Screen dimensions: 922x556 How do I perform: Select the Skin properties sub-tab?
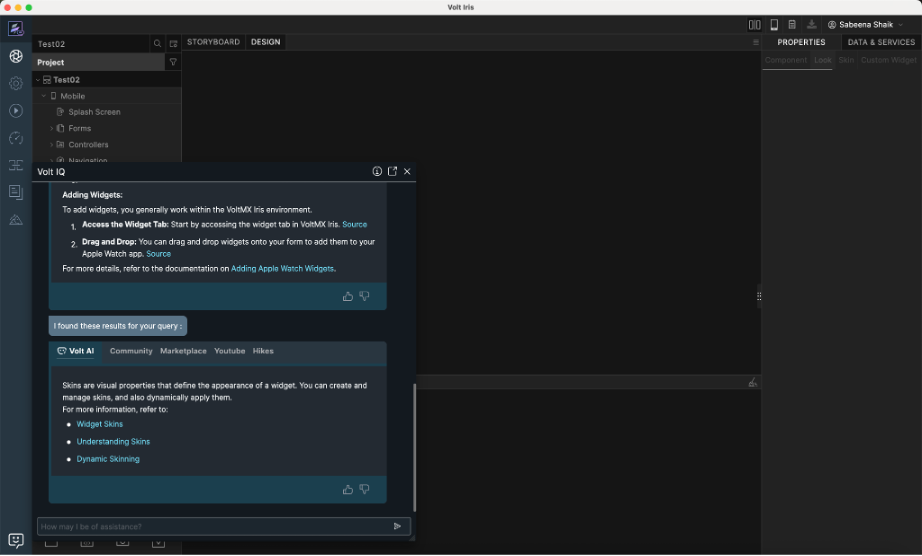pos(846,60)
